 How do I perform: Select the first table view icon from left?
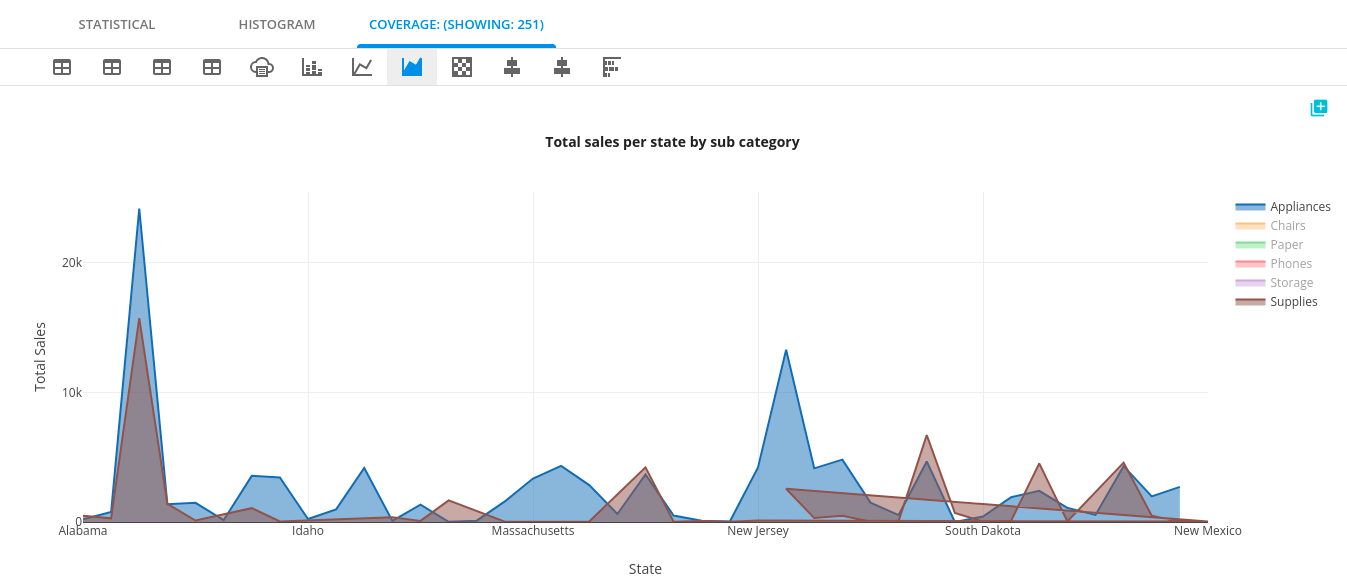tap(62, 67)
